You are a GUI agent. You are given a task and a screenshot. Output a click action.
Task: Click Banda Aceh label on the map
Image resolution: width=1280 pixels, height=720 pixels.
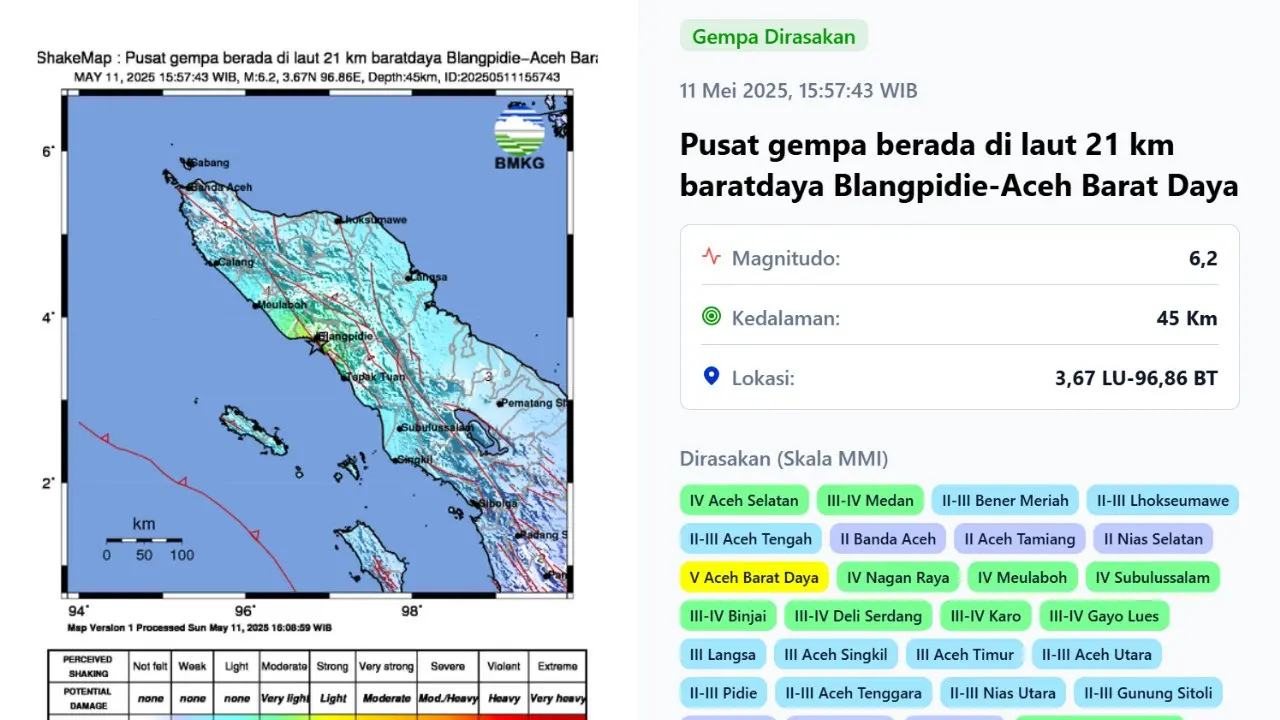point(221,187)
